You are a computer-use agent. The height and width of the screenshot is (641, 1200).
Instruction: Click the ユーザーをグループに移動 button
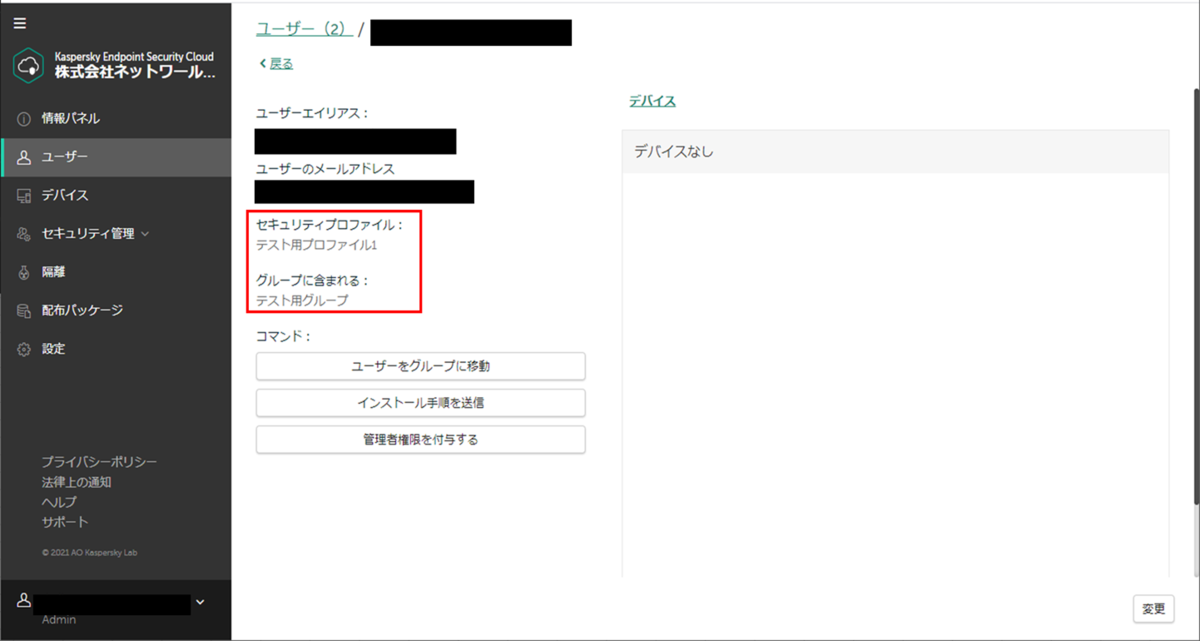coord(420,366)
